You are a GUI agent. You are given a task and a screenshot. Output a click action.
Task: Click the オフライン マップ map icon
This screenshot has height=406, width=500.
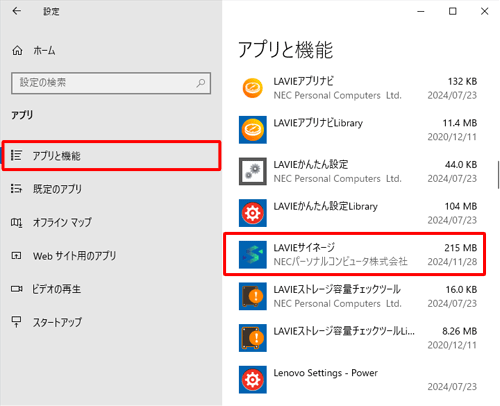point(16,222)
